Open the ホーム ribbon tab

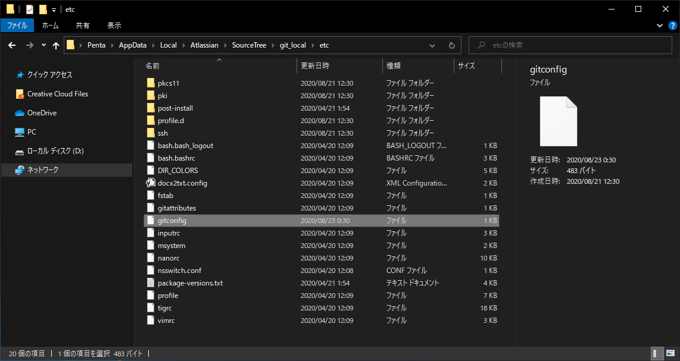tap(50, 26)
